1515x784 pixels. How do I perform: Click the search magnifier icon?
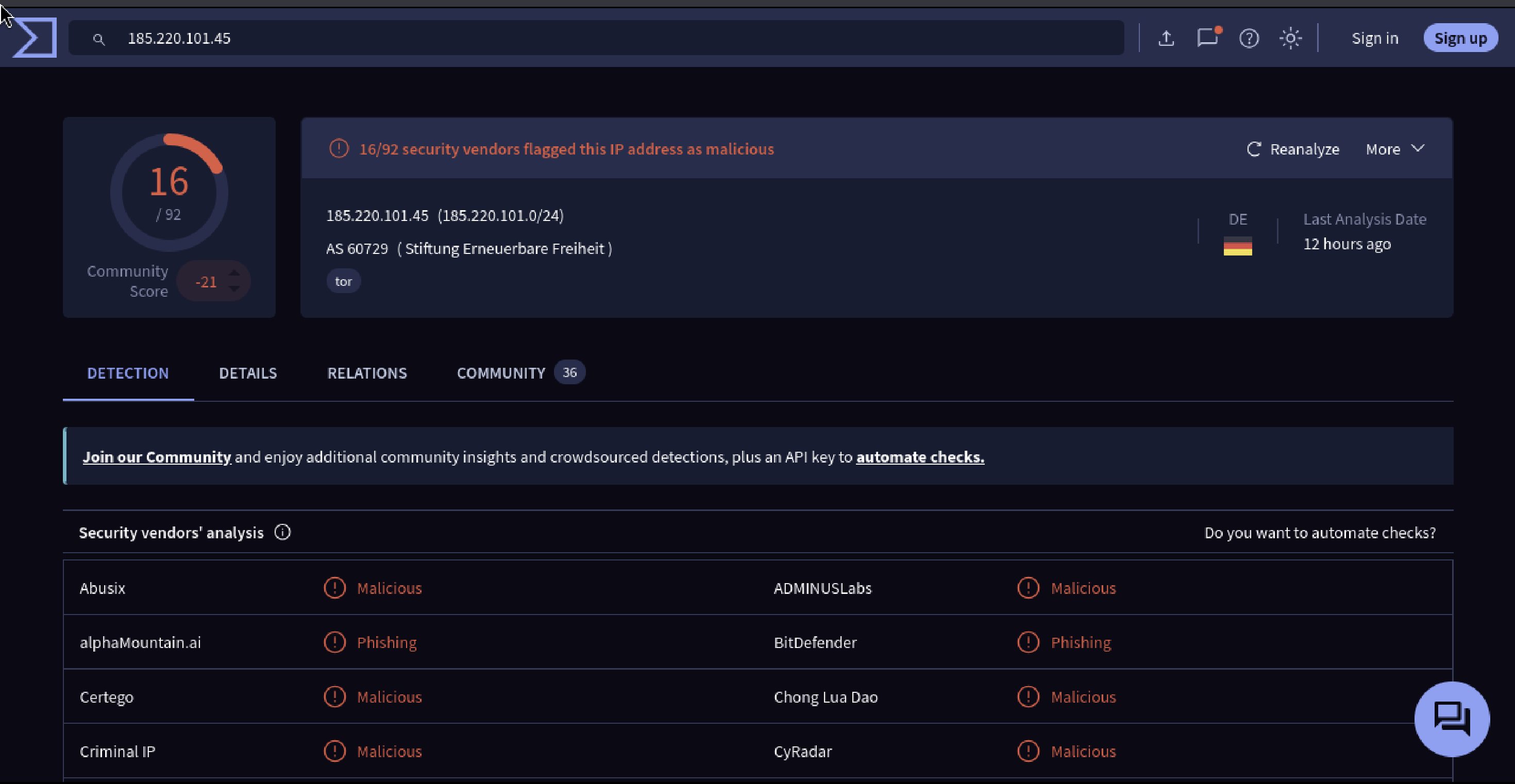(99, 39)
